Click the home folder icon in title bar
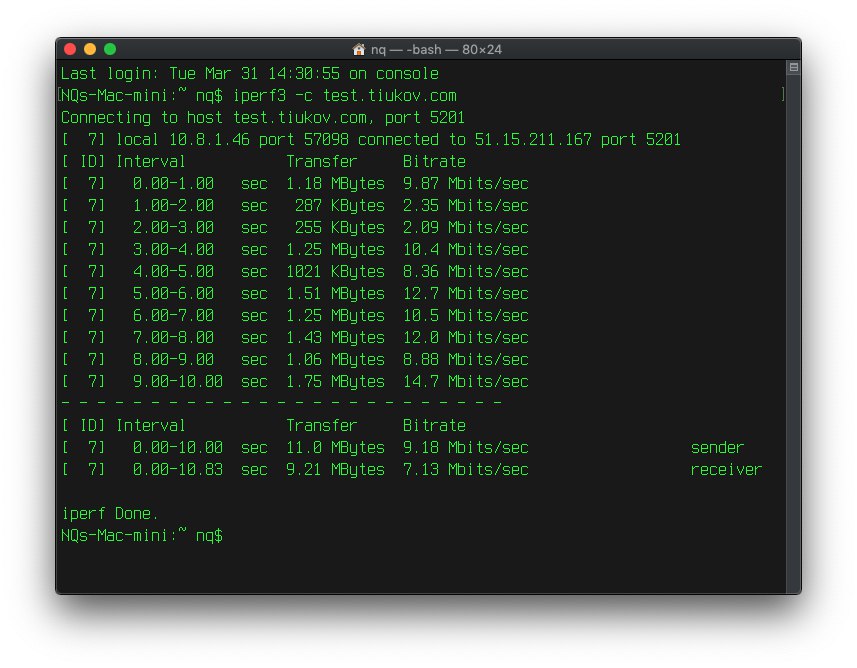857x668 pixels. 359,50
